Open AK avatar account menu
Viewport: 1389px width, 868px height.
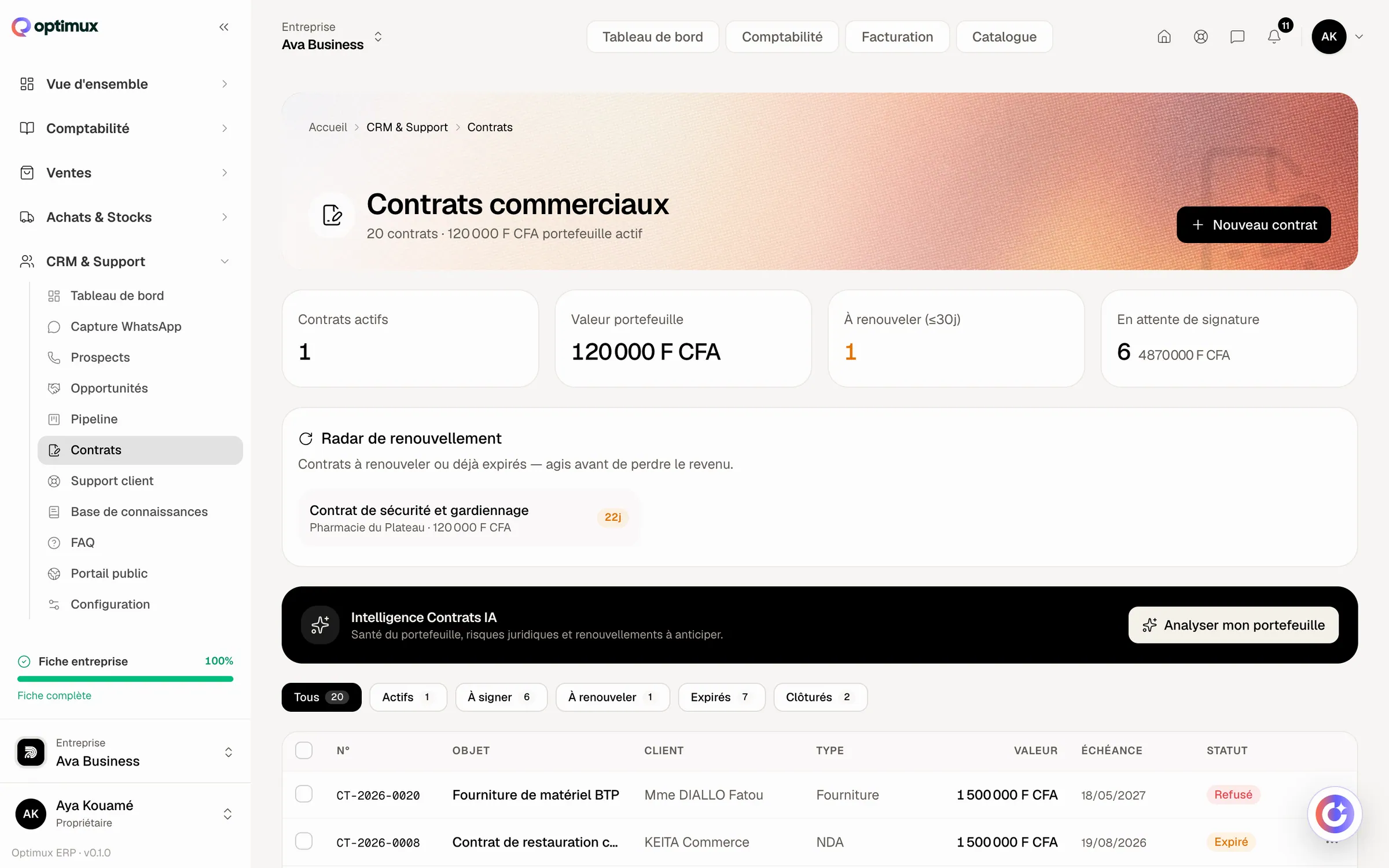pos(1337,36)
